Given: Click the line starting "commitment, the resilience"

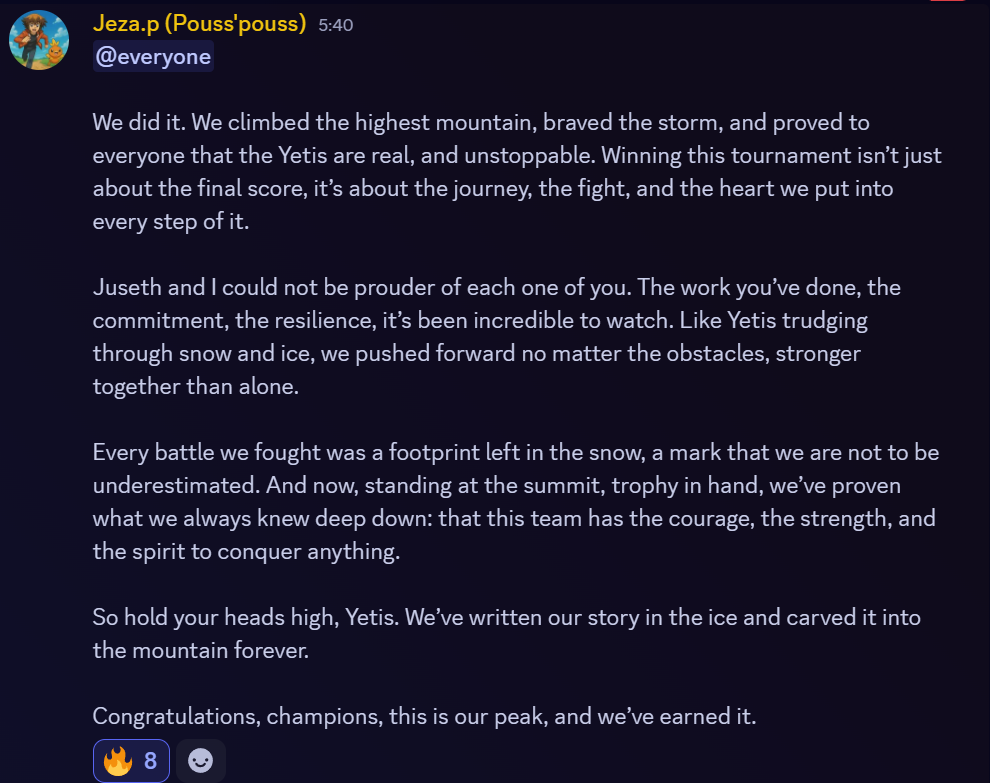Looking at the screenshot, I should pos(480,321).
